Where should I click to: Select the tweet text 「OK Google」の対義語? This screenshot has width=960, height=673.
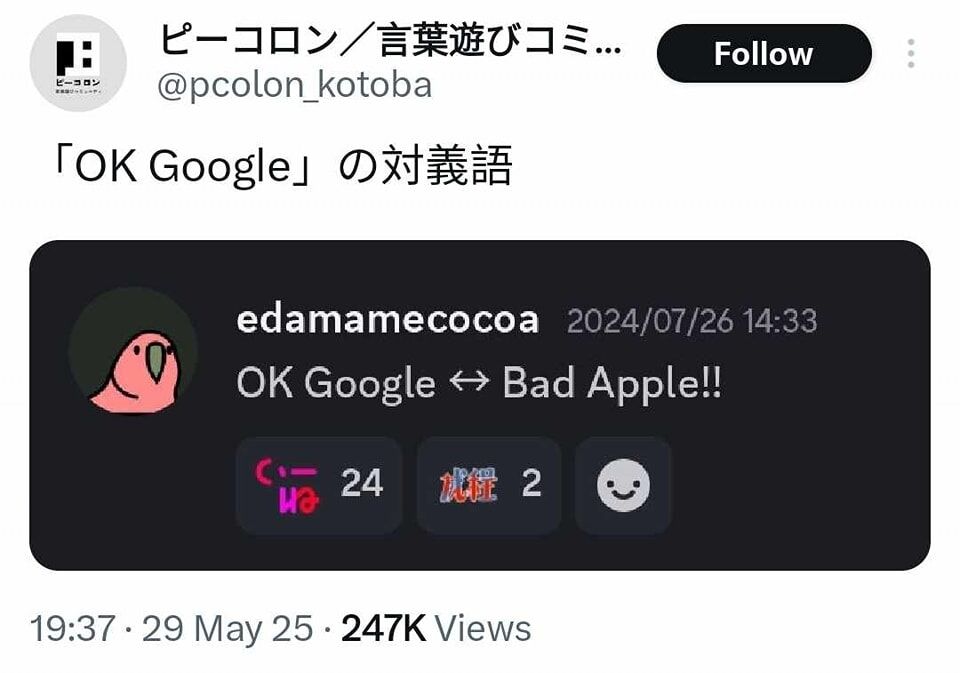pyautogui.click(x=282, y=165)
